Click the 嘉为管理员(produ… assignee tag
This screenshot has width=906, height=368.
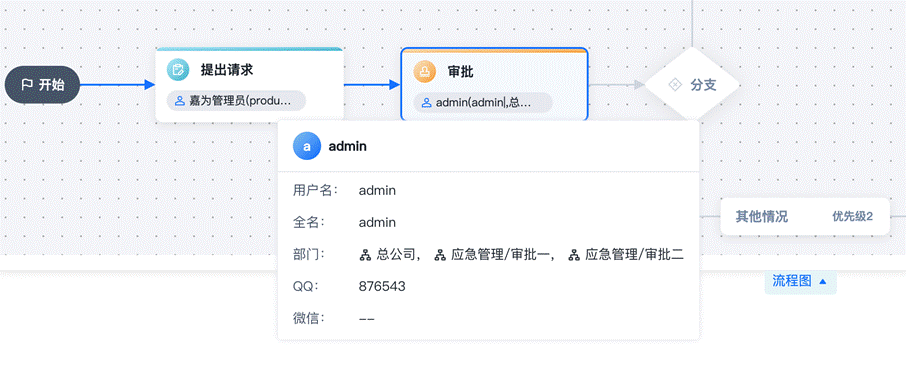[236, 101]
